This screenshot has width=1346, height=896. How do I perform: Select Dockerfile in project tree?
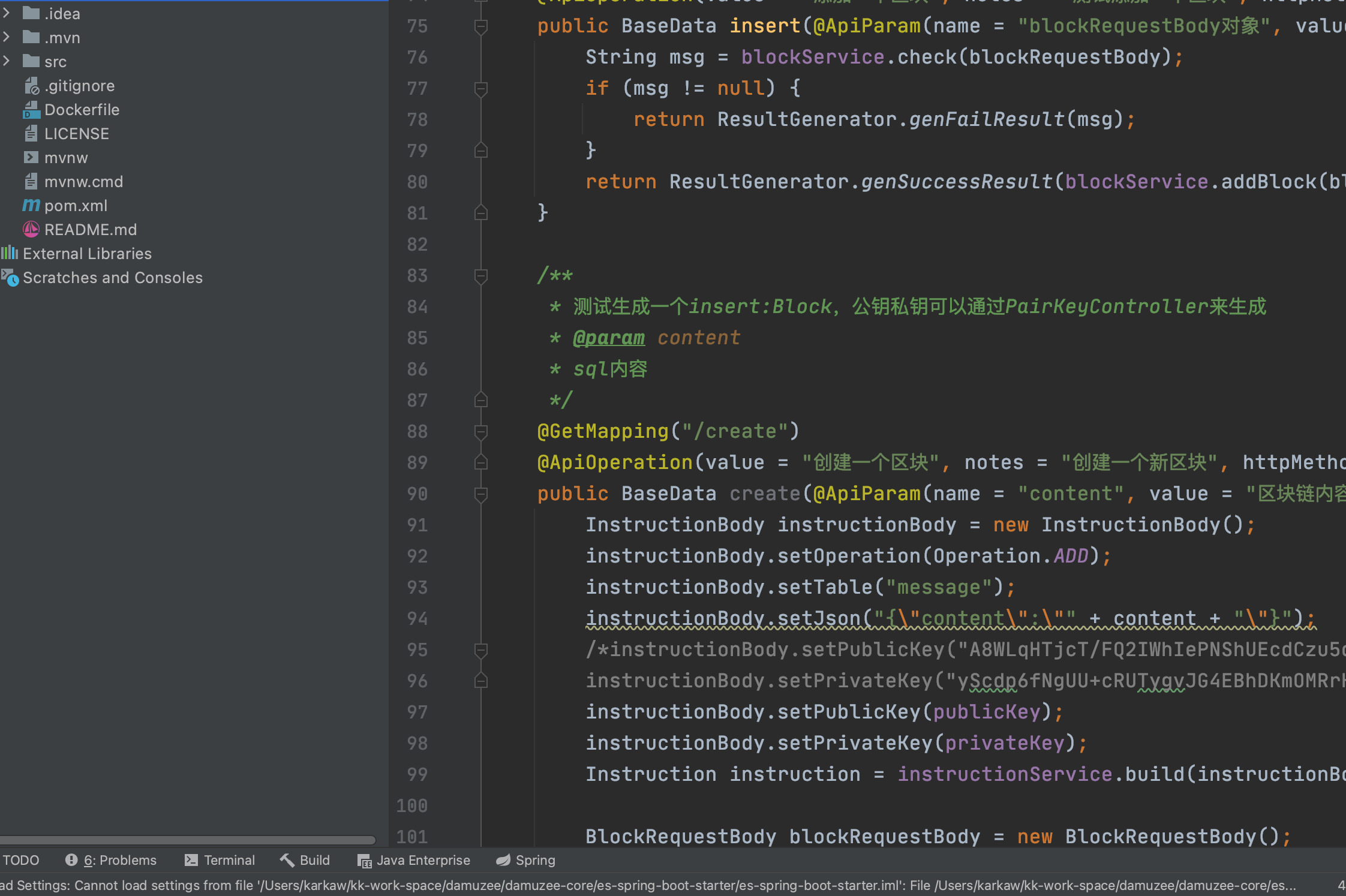(x=82, y=110)
